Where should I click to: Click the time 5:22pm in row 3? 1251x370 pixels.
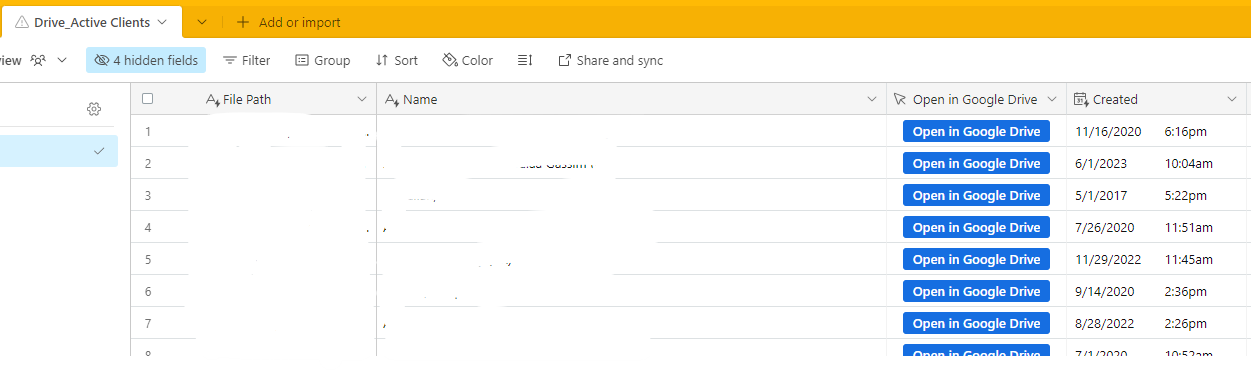point(1186,195)
